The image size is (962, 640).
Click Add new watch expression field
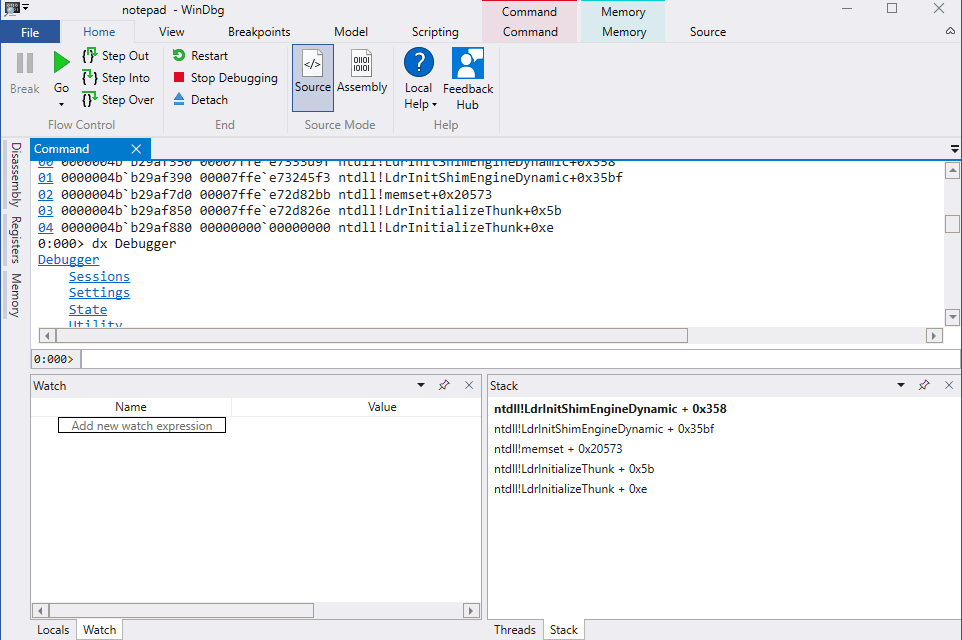click(x=142, y=425)
